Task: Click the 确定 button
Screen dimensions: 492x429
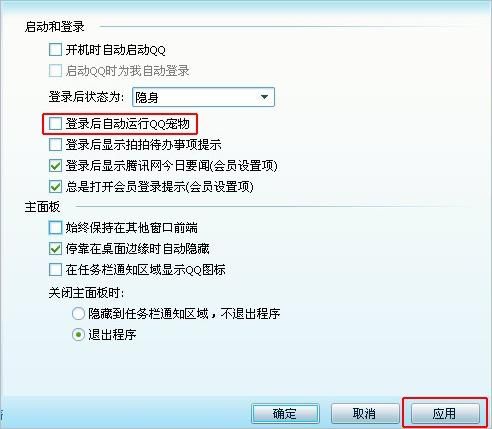Action: pyautogui.click(x=285, y=414)
